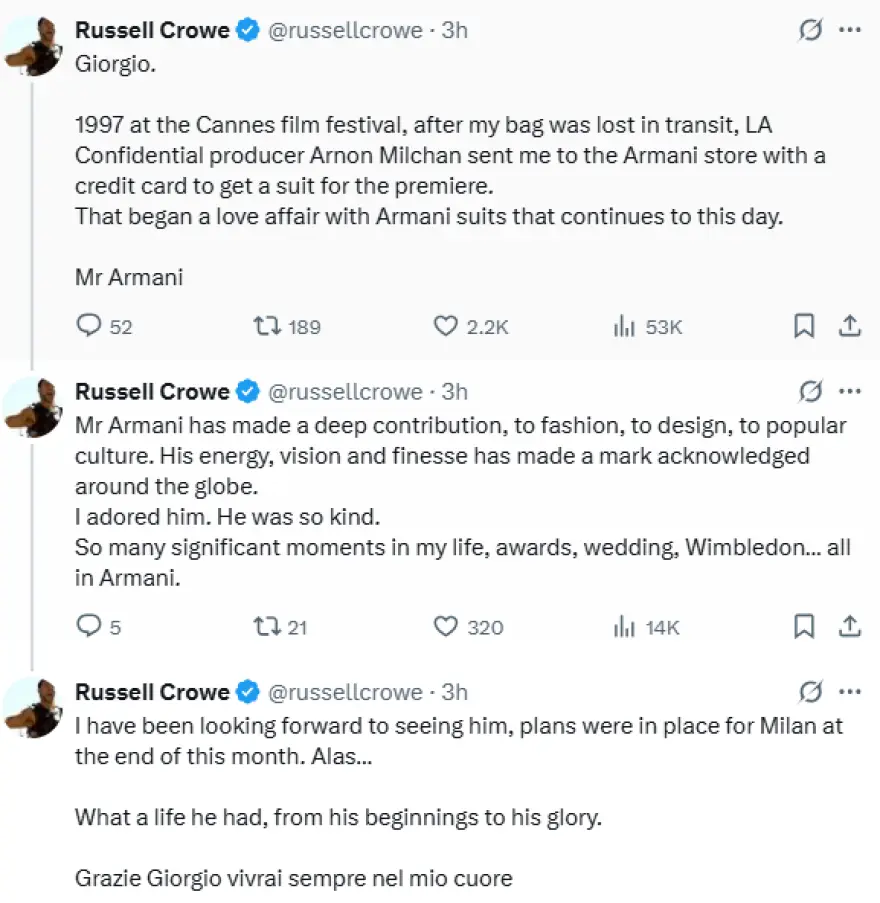Bookmark the second tweet about Wimbledon
This screenshot has width=880, height=903.
coord(804,626)
